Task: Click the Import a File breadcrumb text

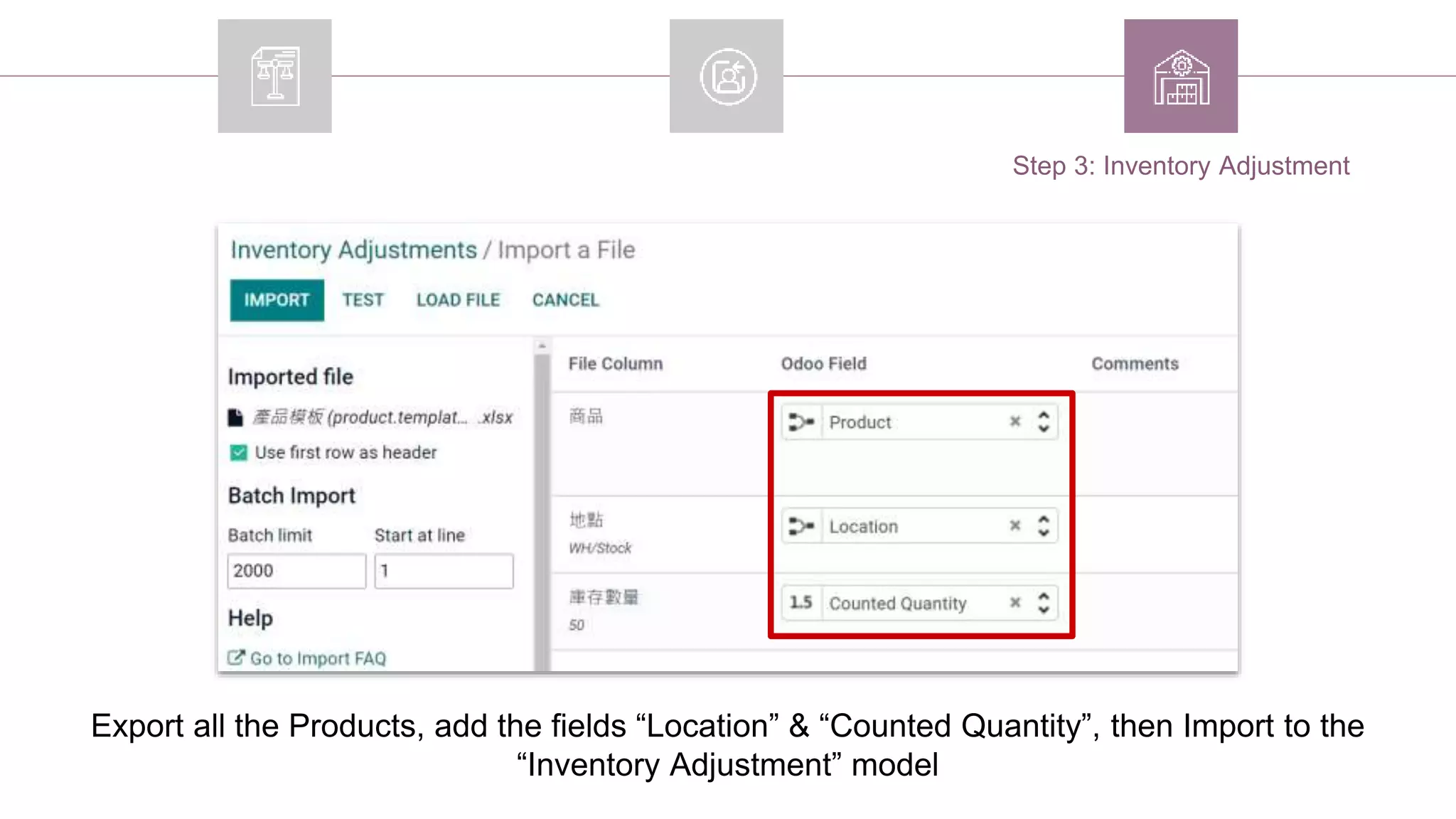Action: pyautogui.click(x=566, y=250)
